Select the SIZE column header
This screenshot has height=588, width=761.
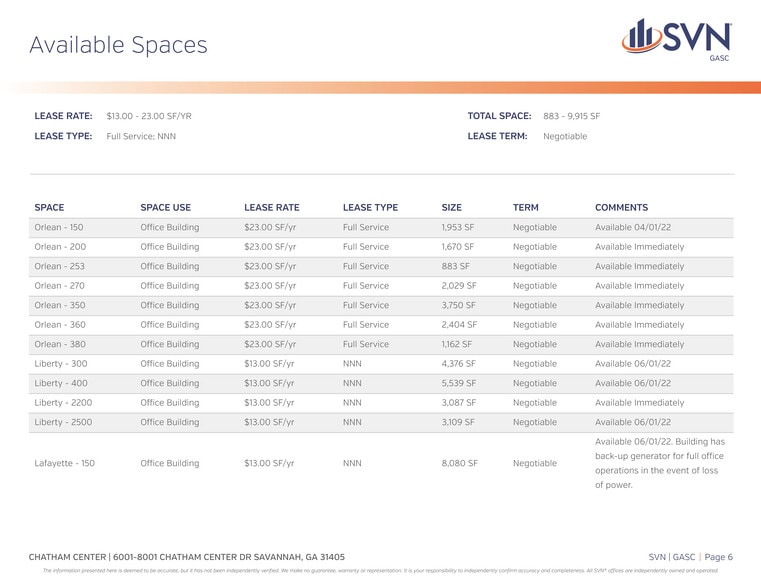pos(451,208)
